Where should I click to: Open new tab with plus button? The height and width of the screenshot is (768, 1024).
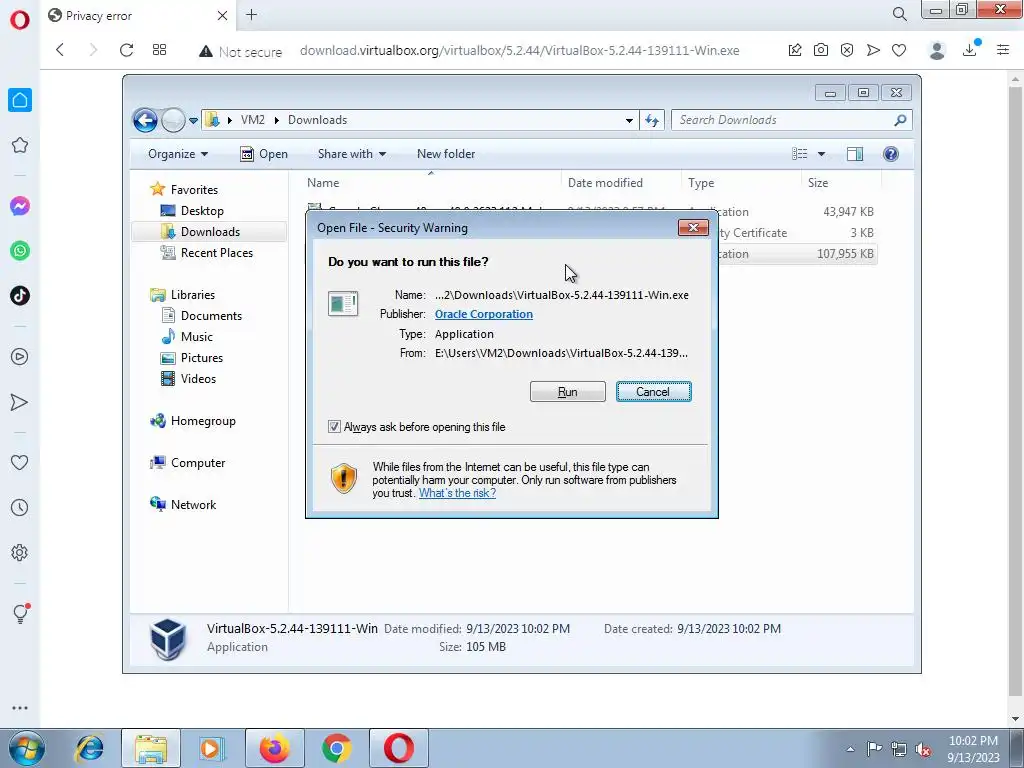point(251,15)
